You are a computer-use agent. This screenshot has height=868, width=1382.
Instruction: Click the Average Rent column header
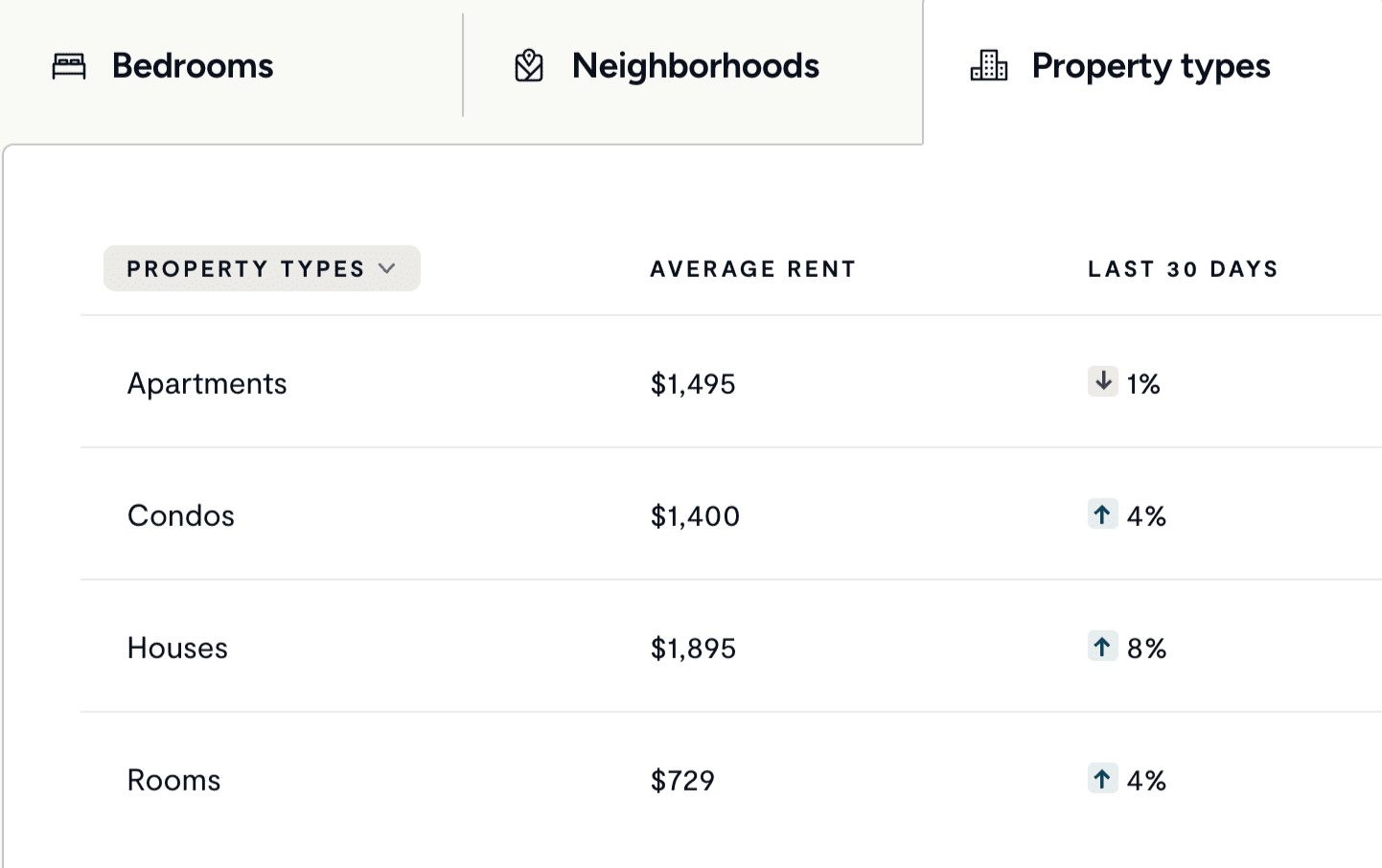tap(752, 269)
